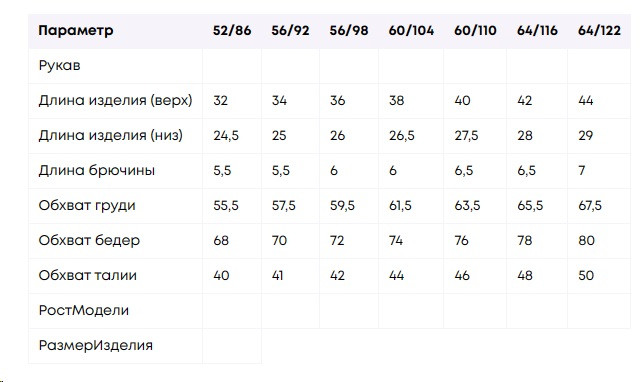
Task: Click waist value 50 for size 64/122
Action: (586, 275)
